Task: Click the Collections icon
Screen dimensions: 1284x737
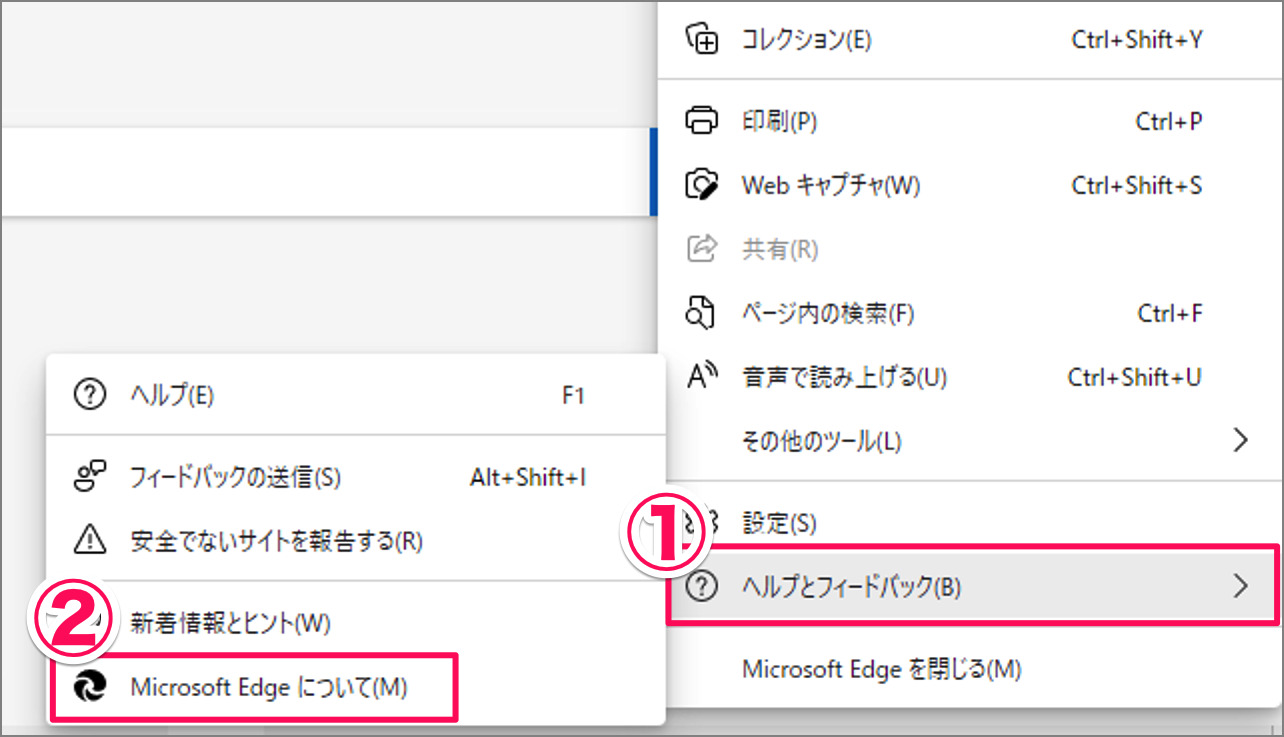Action: point(701,40)
